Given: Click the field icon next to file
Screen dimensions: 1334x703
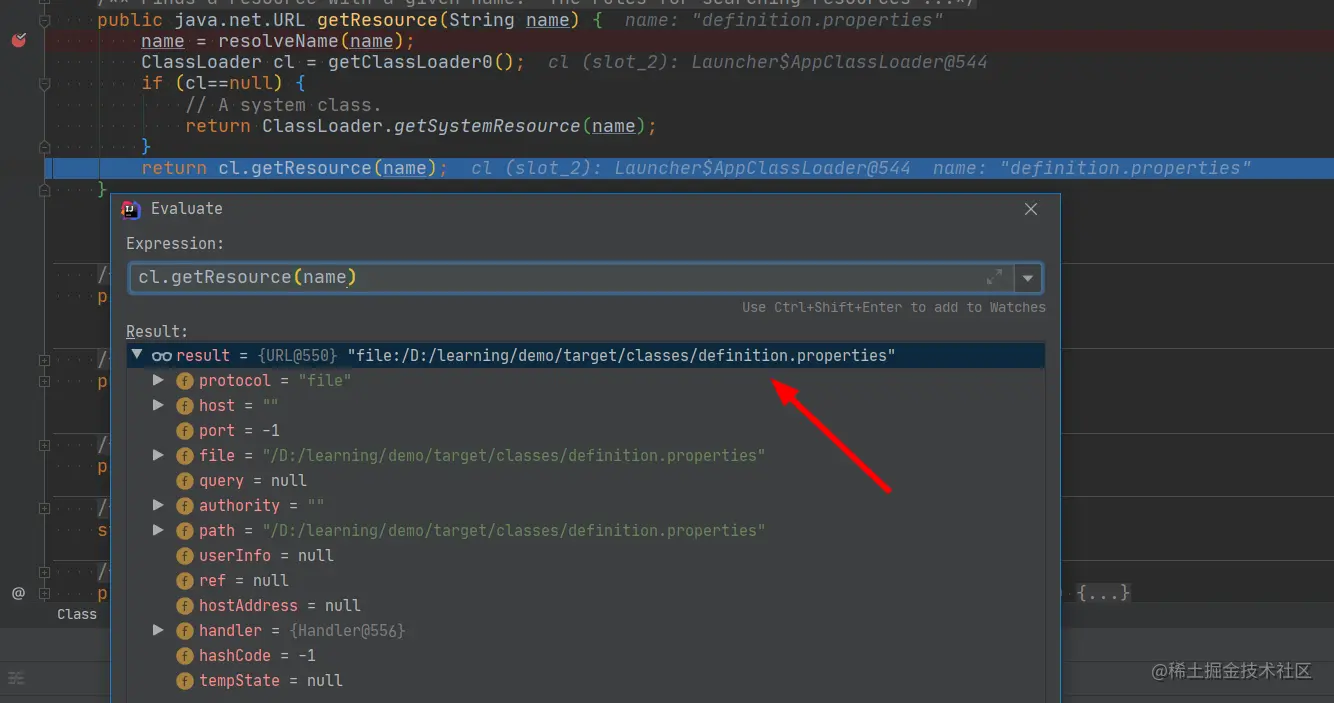Looking at the screenshot, I should pos(185,456).
